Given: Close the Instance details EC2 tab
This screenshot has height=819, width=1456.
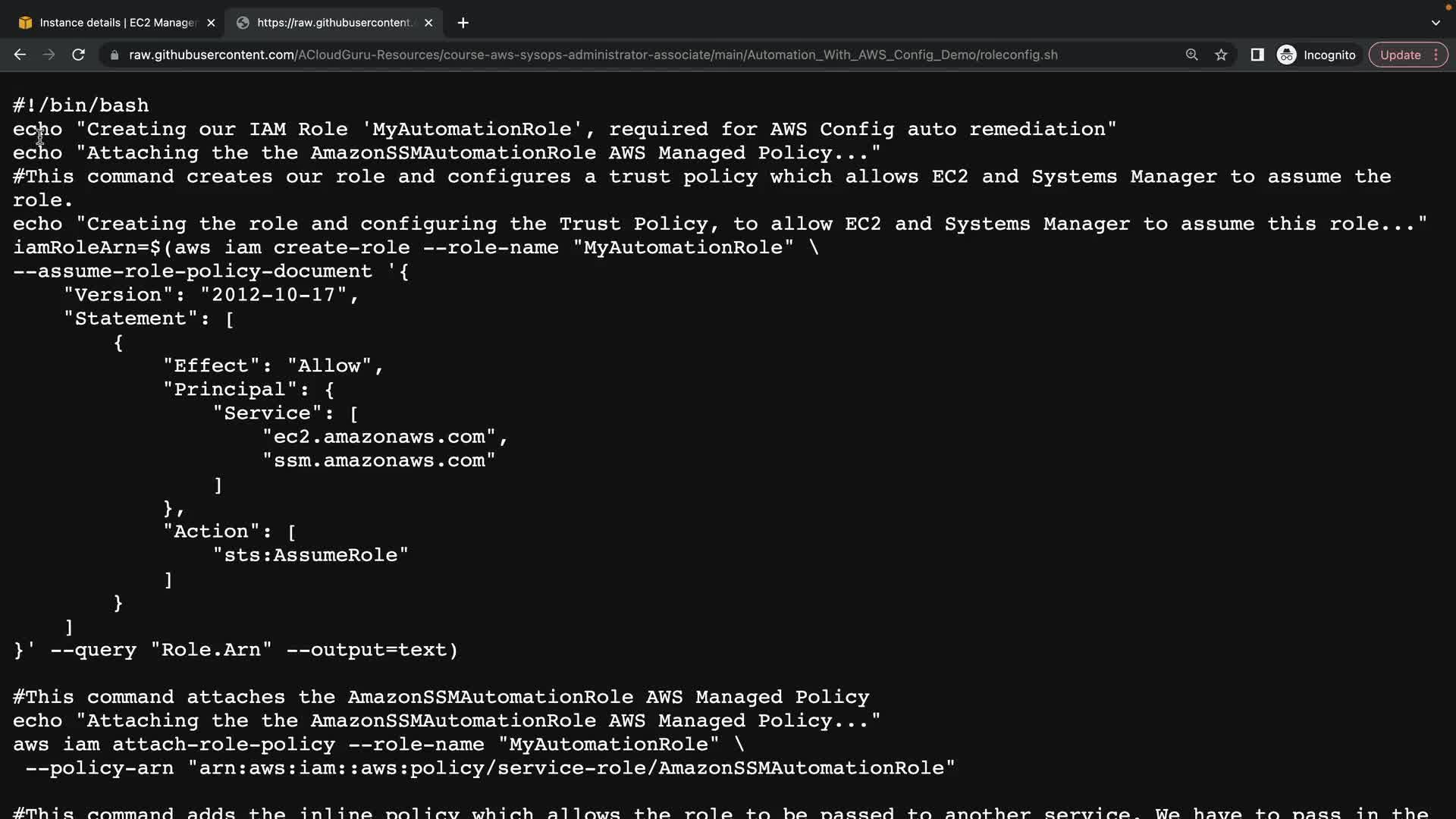Looking at the screenshot, I should 211,23.
